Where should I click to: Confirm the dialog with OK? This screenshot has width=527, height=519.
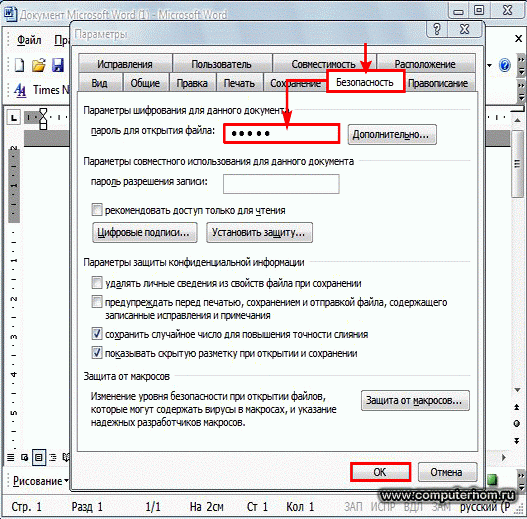coord(380,472)
